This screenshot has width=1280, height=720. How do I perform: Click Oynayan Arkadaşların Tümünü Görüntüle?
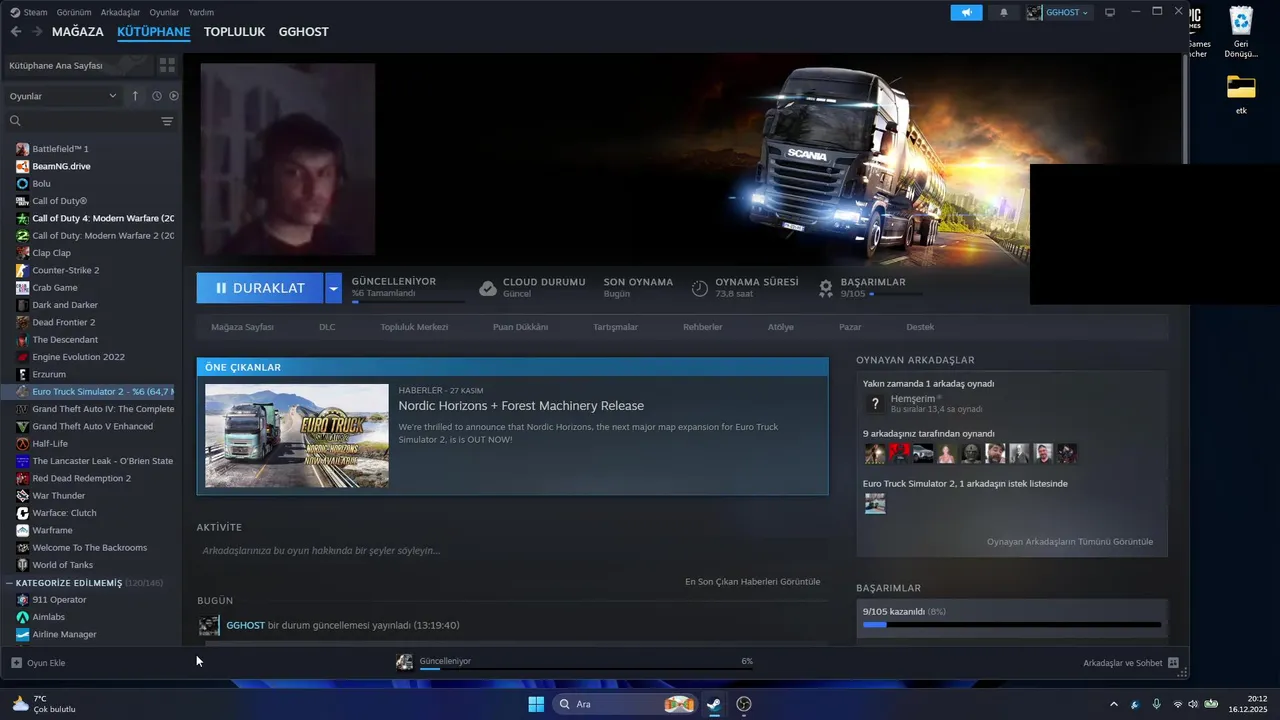pos(1070,542)
